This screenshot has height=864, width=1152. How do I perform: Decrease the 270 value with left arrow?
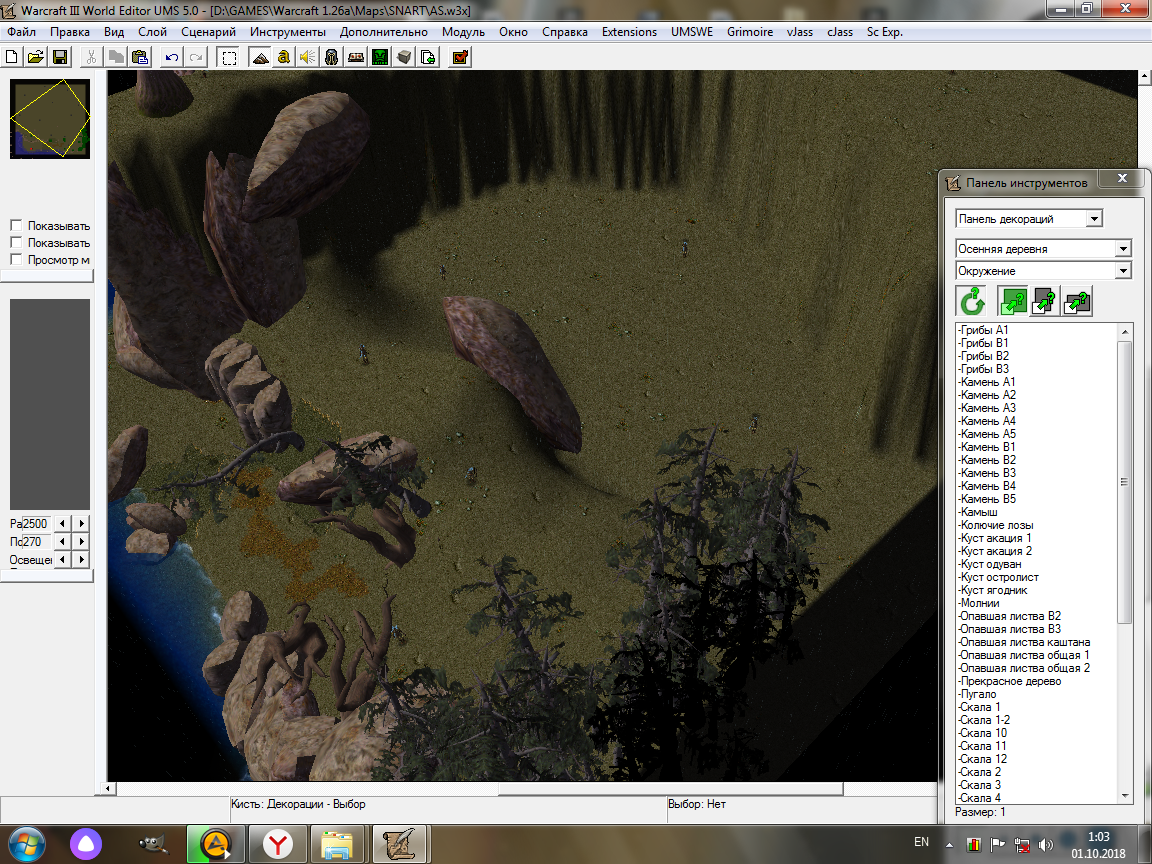[x=62, y=541]
